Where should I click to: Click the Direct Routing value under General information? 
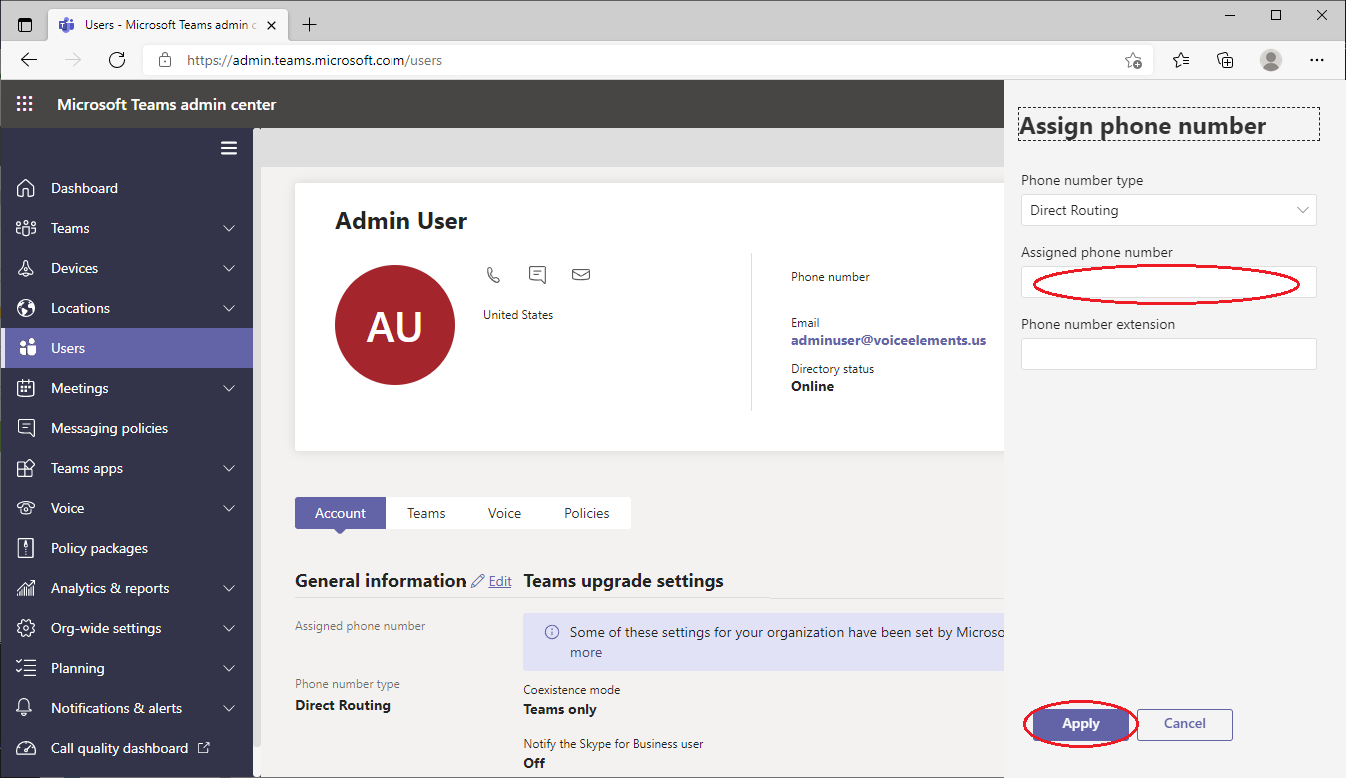tap(343, 705)
